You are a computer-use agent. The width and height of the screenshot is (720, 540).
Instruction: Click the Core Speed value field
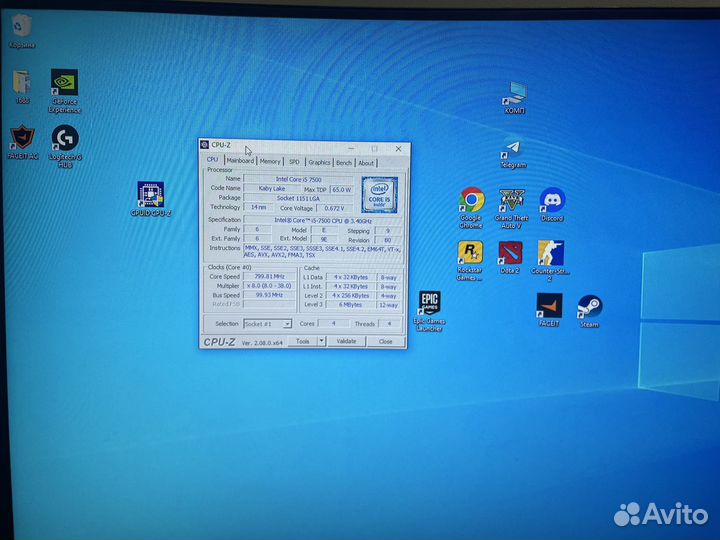(x=269, y=276)
